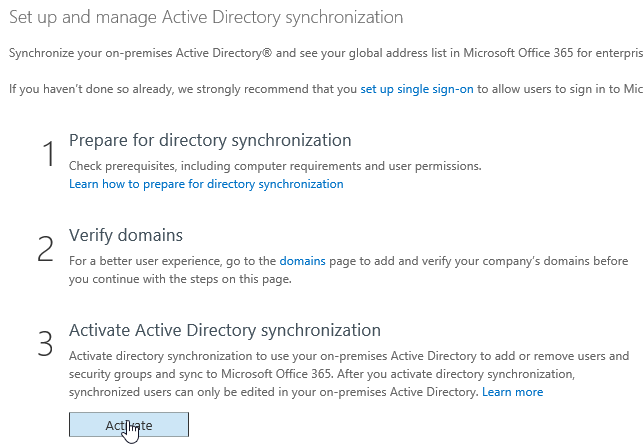Go to the 'domains' page link
The height and width of the screenshot is (444, 644).
pyautogui.click(x=302, y=261)
